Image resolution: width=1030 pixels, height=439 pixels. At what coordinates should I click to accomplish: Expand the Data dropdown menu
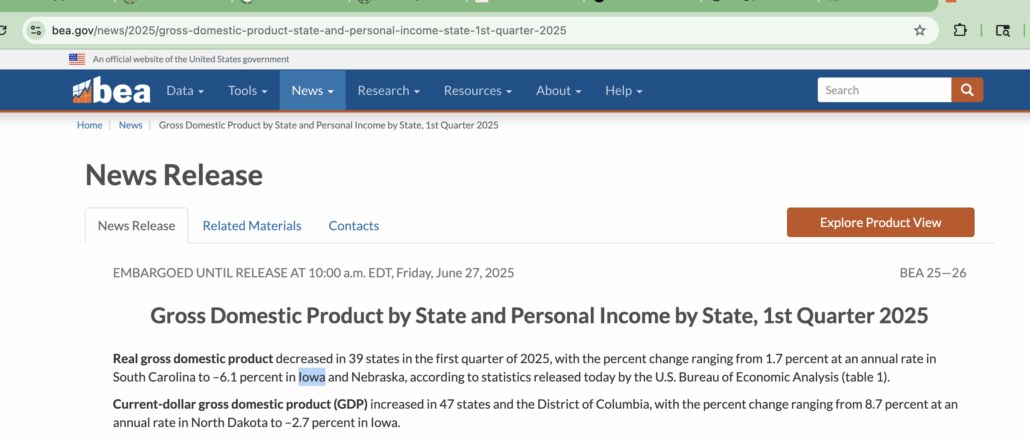(185, 91)
